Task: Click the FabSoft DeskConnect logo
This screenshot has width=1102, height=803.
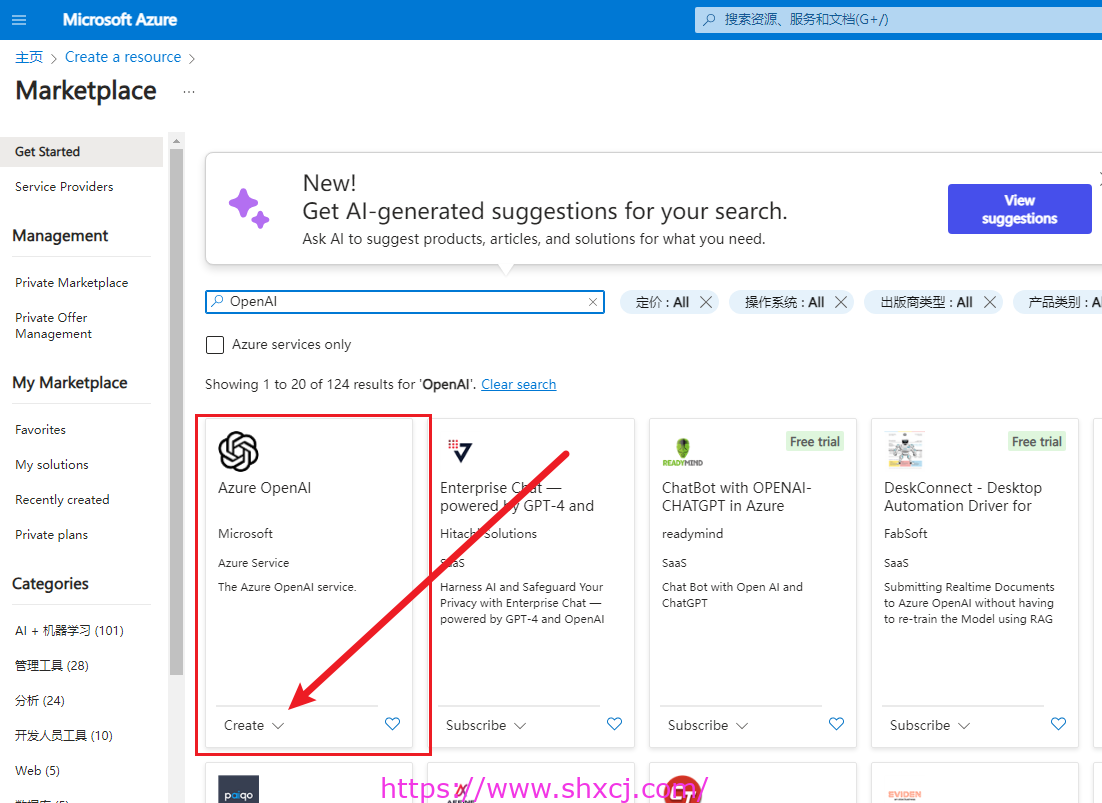Action: pyautogui.click(x=905, y=450)
